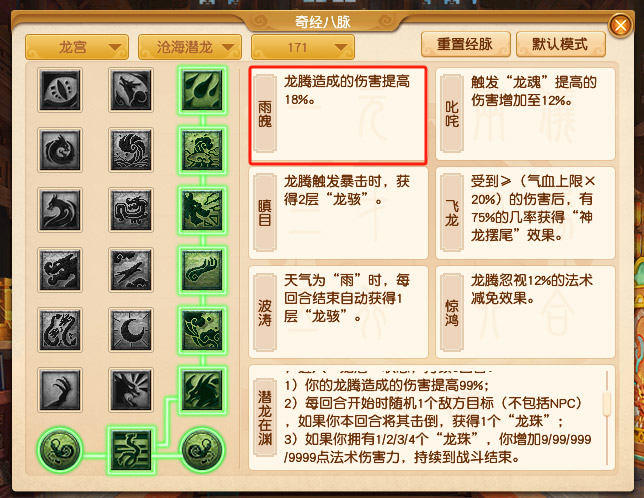Viewport: 644px width, 498px height.
Task: Select the 雨魄 skill description panel
Action: tap(338, 115)
